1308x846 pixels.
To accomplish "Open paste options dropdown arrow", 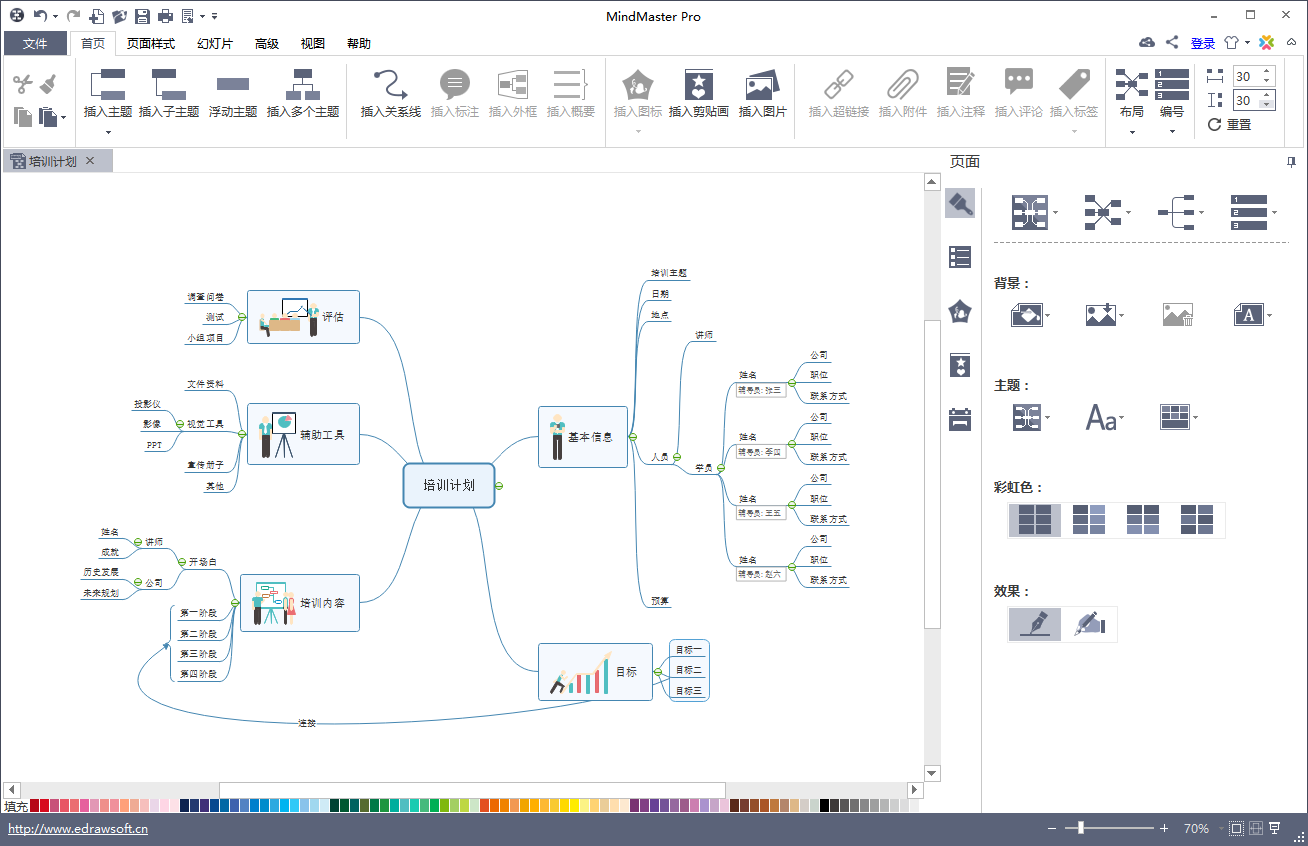I will (x=64, y=118).
